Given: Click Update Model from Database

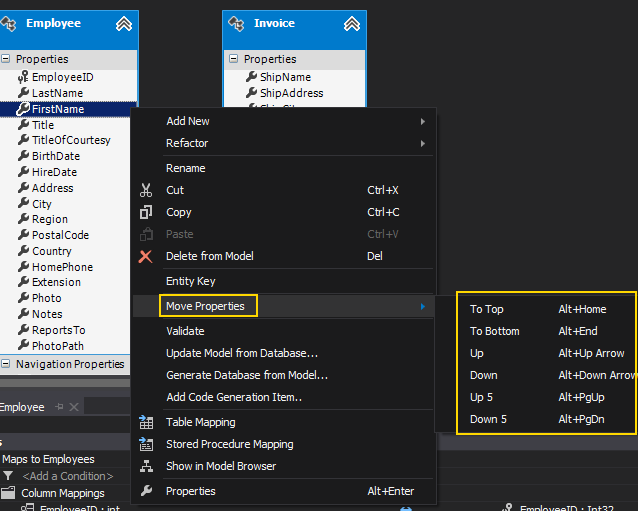Looking at the screenshot, I should coord(242,353).
